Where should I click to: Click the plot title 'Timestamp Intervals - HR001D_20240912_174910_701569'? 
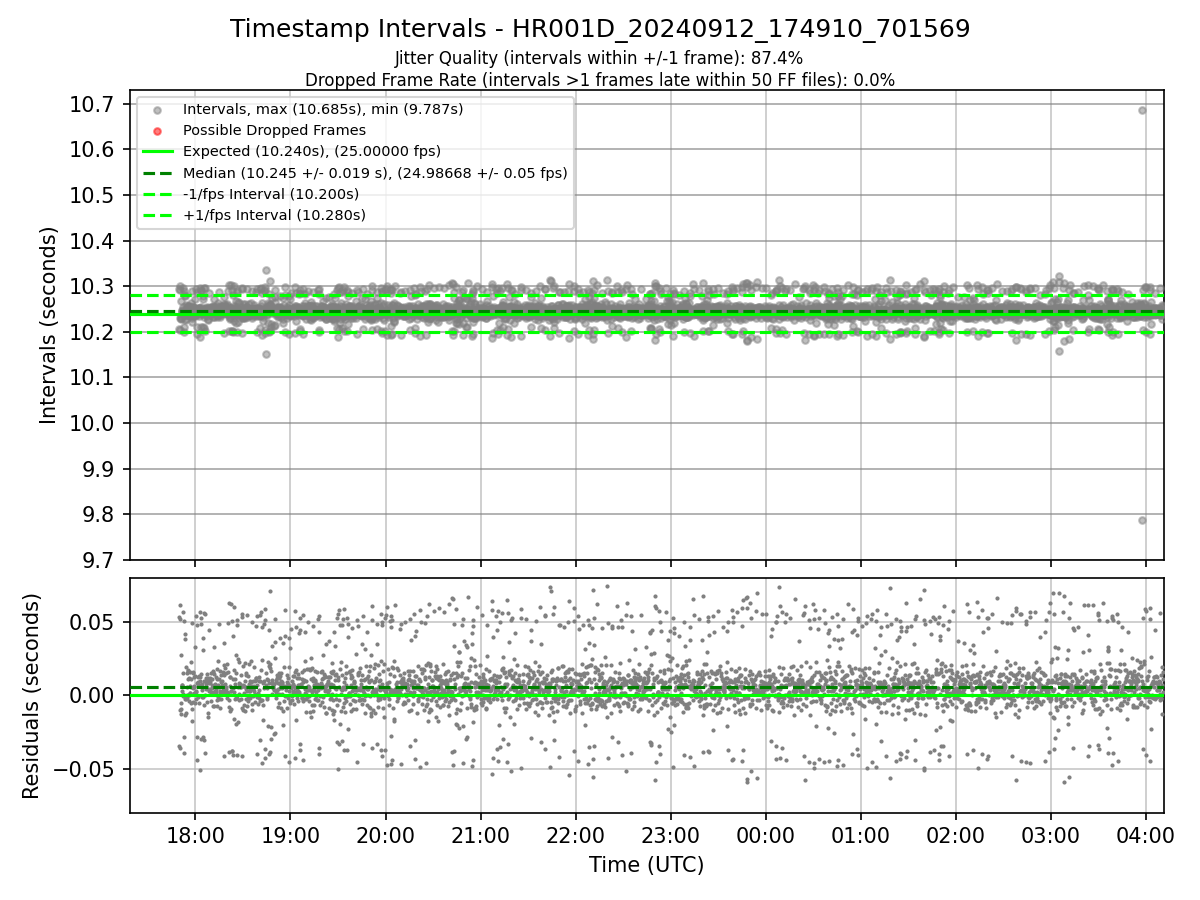pos(600,29)
